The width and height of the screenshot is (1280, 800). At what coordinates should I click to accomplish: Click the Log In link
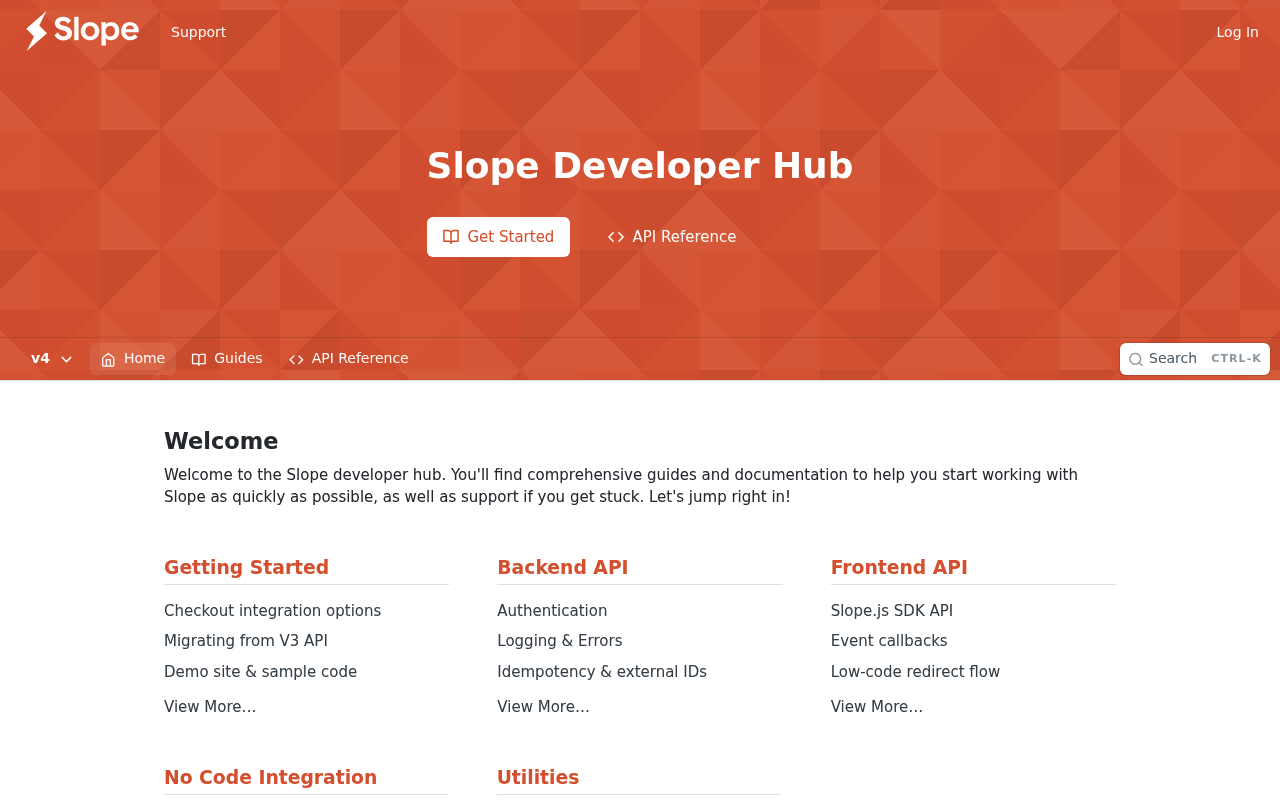click(x=1237, y=32)
